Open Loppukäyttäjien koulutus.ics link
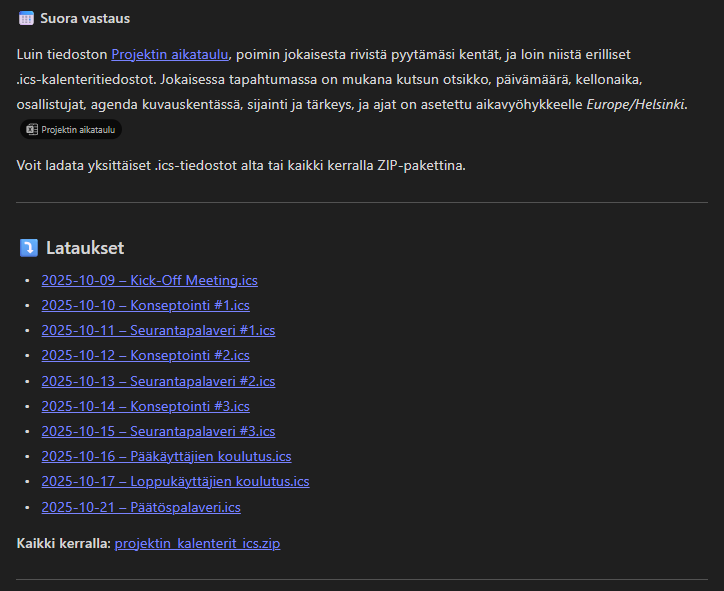724x591 pixels. (175, 481)
